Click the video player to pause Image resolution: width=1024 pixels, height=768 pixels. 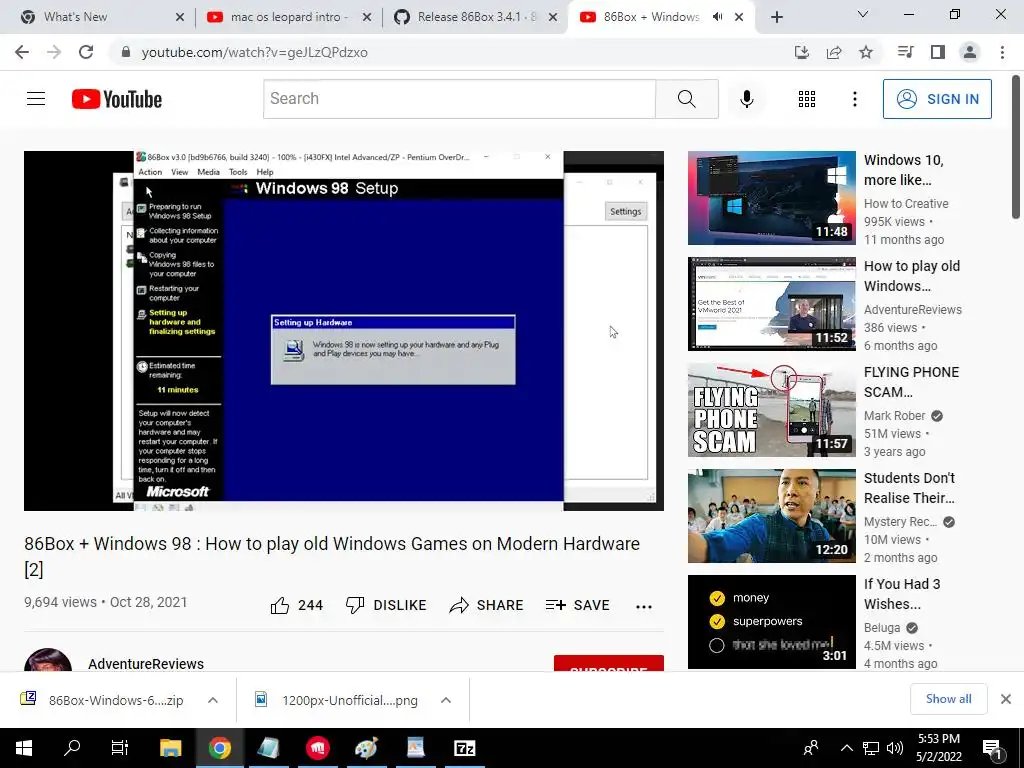pyautogui.click(x=344, y=330)
